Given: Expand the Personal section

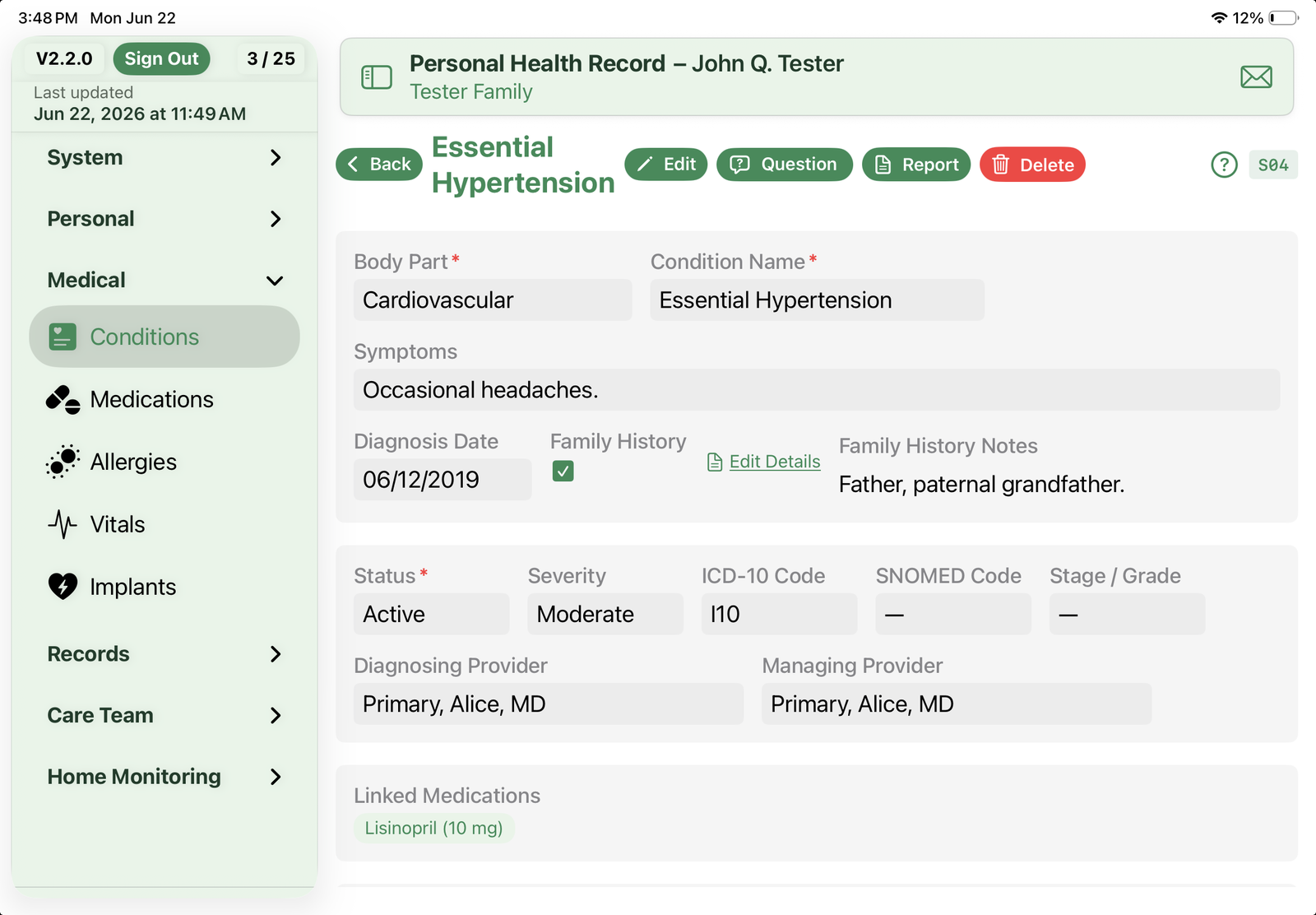Looking at the screenshot, I should (x=164, y=219).
